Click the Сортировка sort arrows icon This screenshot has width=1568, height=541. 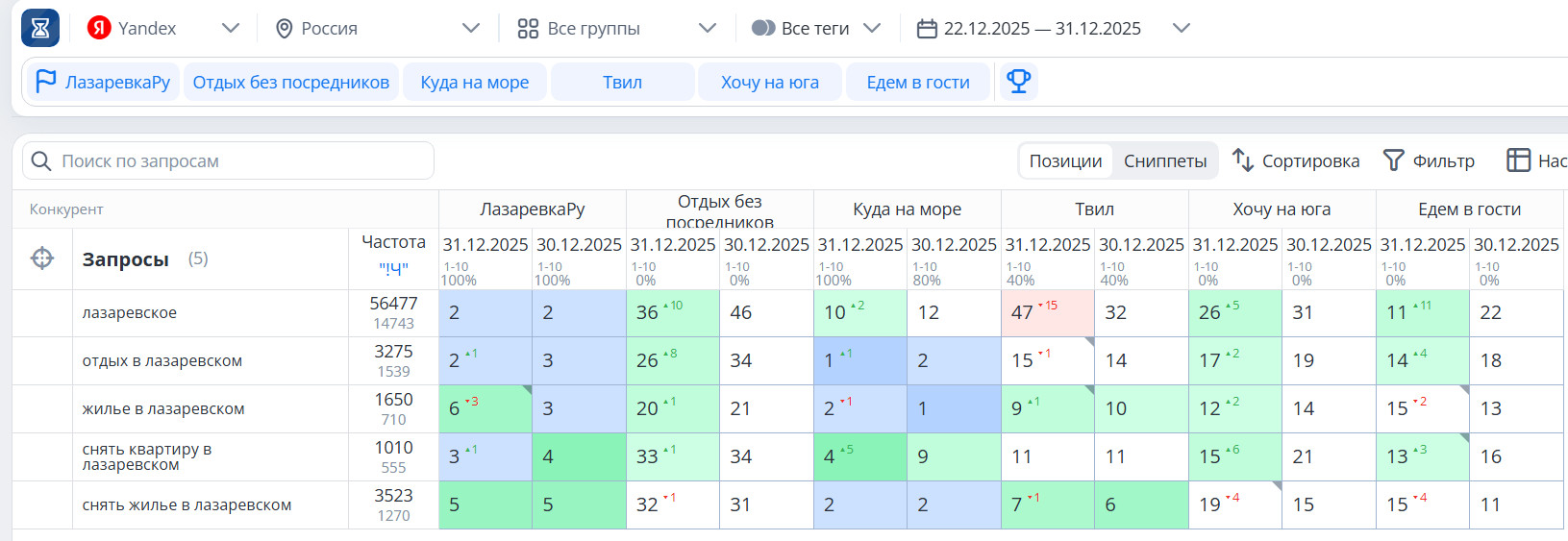click(x=1243, y=160)
